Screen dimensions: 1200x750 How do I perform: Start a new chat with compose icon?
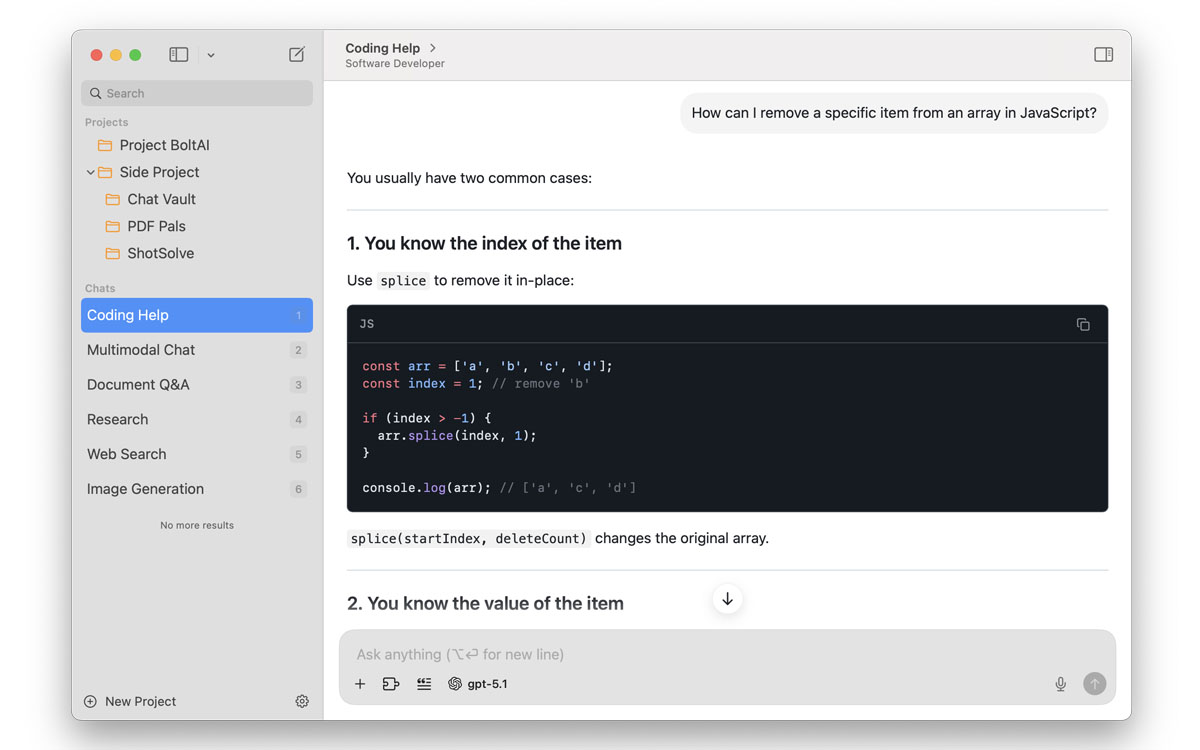coord(297,55)
